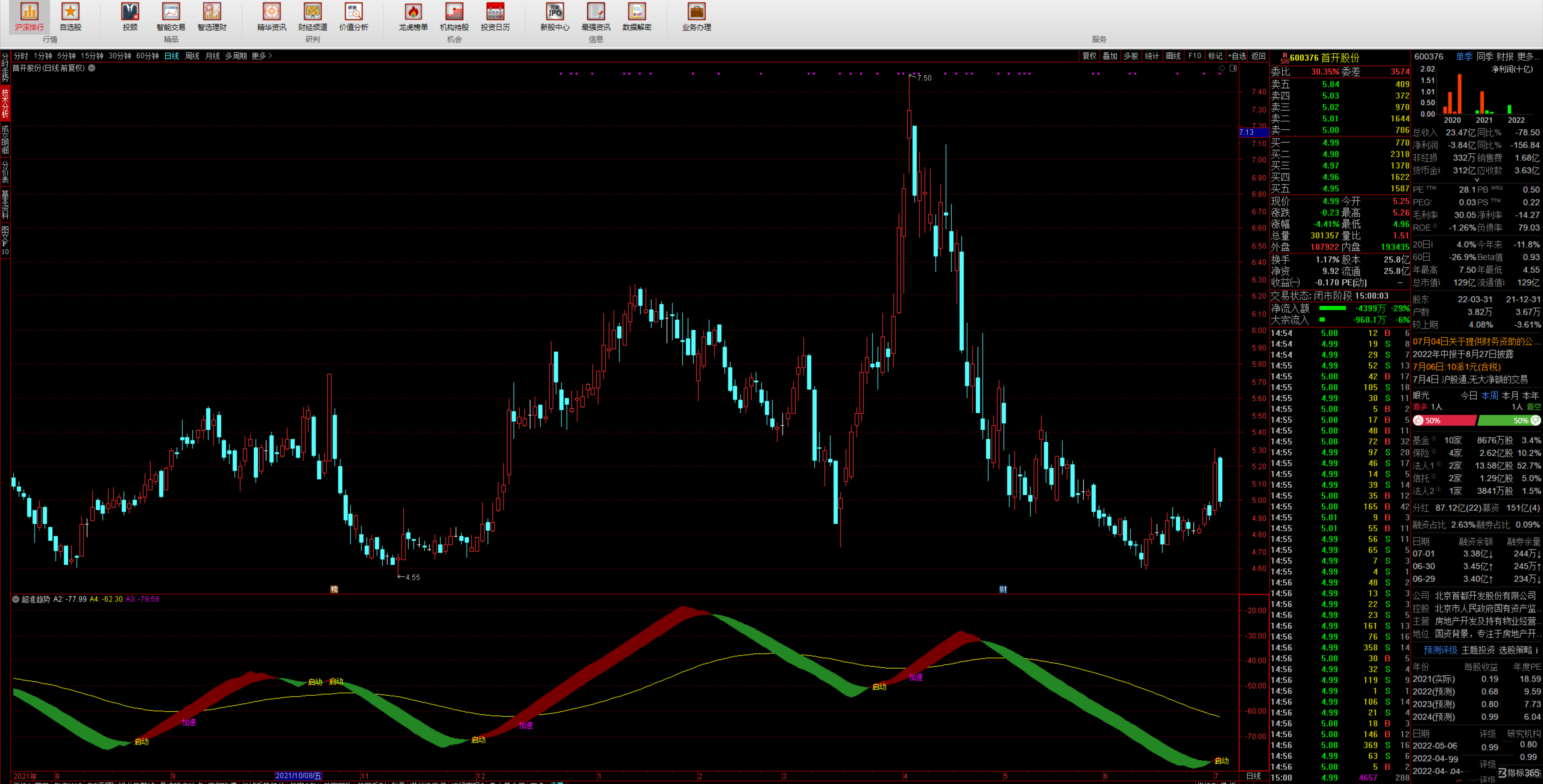The width and height of the screenshot is (1543, 784).
Task: Select 图文F10 sidebar tab
Action: pos(5,240)
